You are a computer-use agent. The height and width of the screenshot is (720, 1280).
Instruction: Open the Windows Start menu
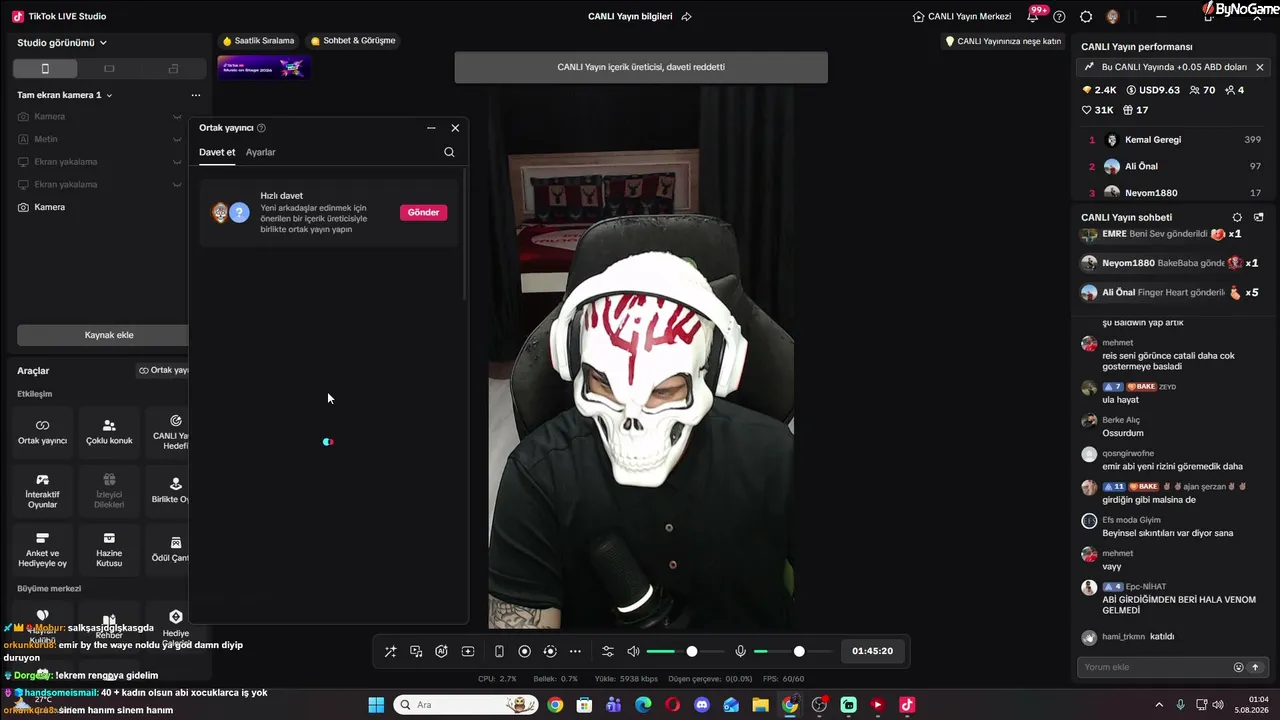[x=376, y=705]
